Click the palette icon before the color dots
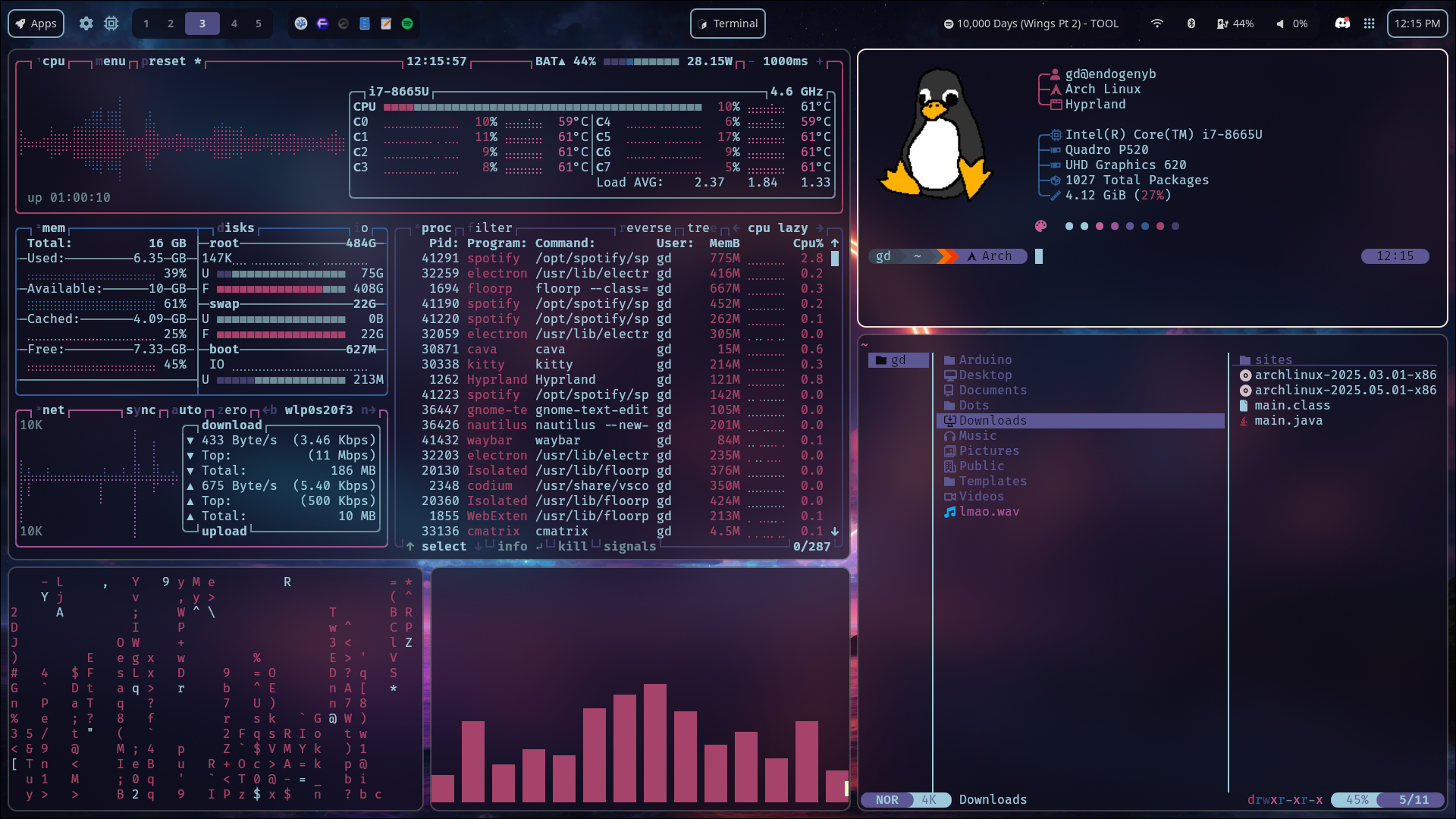The width and height of the screenshot is (1456, 819). [1041, 226]
